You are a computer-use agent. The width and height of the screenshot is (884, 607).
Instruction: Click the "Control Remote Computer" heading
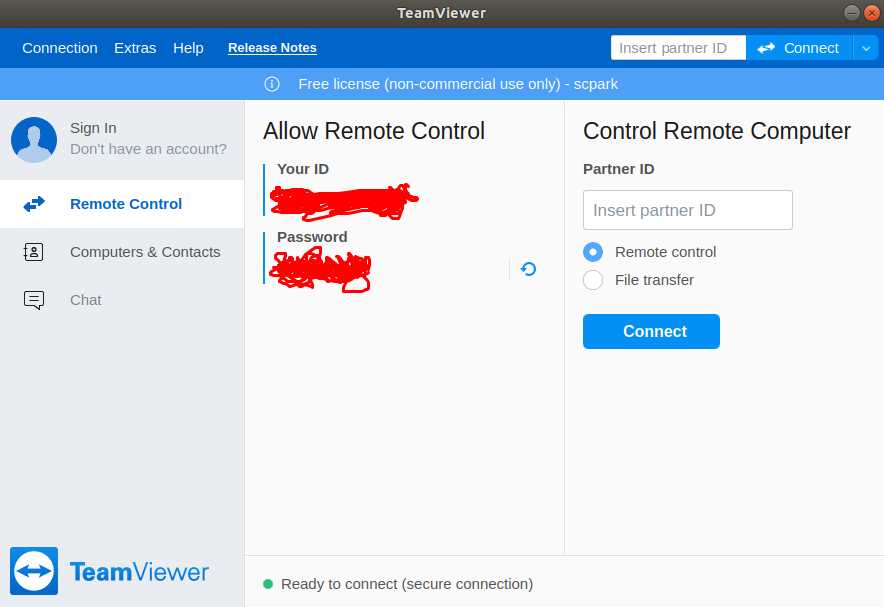tap(717, 131)
